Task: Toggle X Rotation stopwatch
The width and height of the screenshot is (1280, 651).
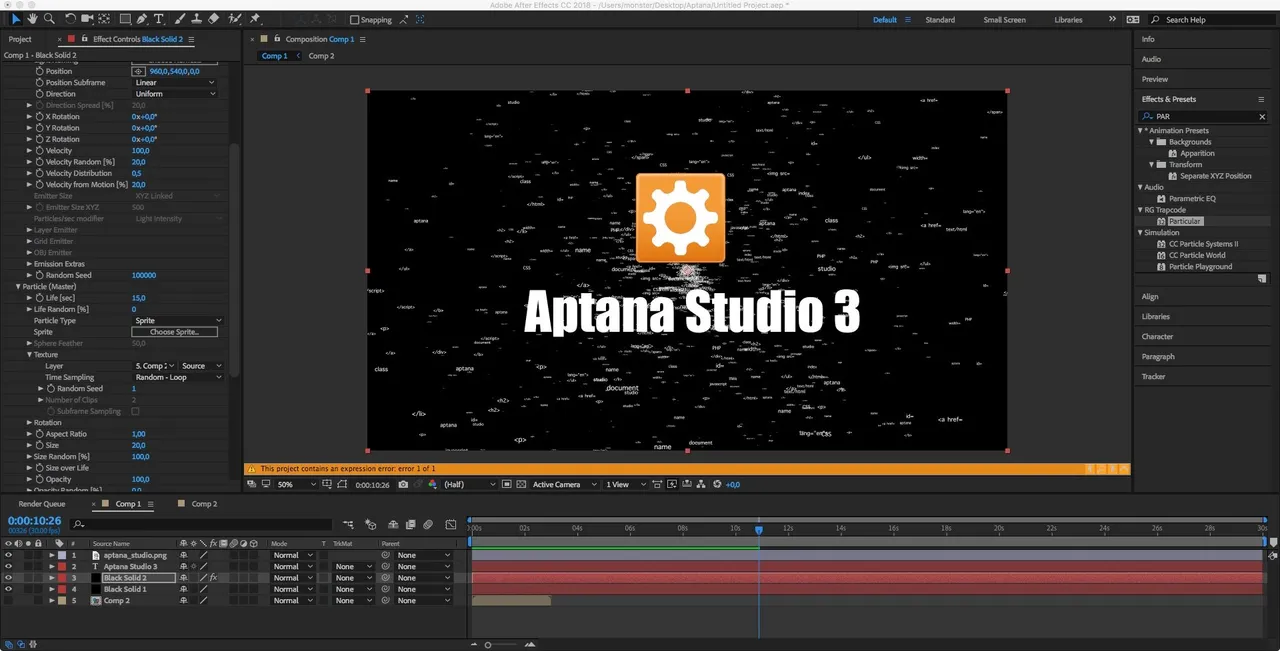Action: click(40, 117)
